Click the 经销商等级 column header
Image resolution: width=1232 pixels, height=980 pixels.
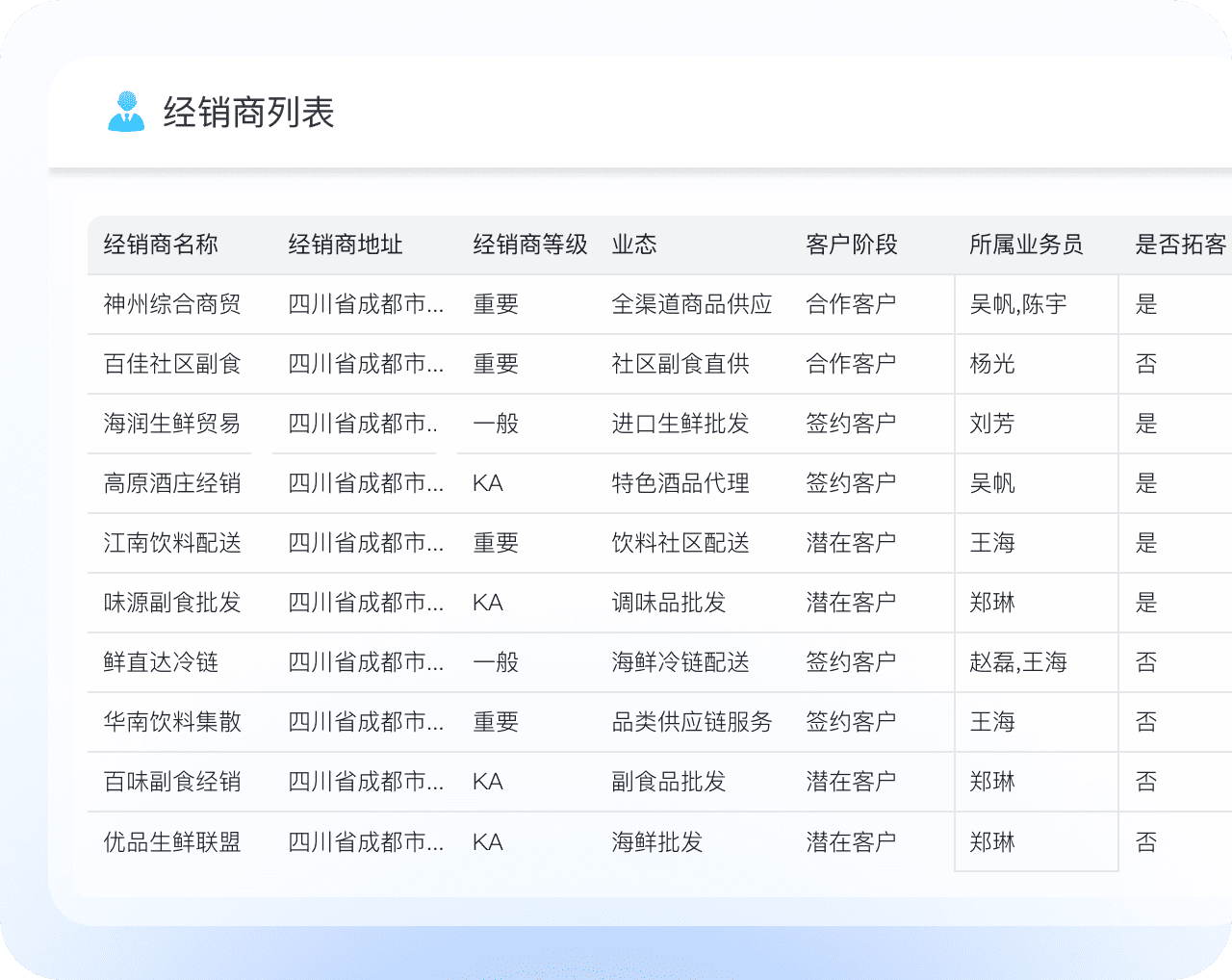click(529, 245)
